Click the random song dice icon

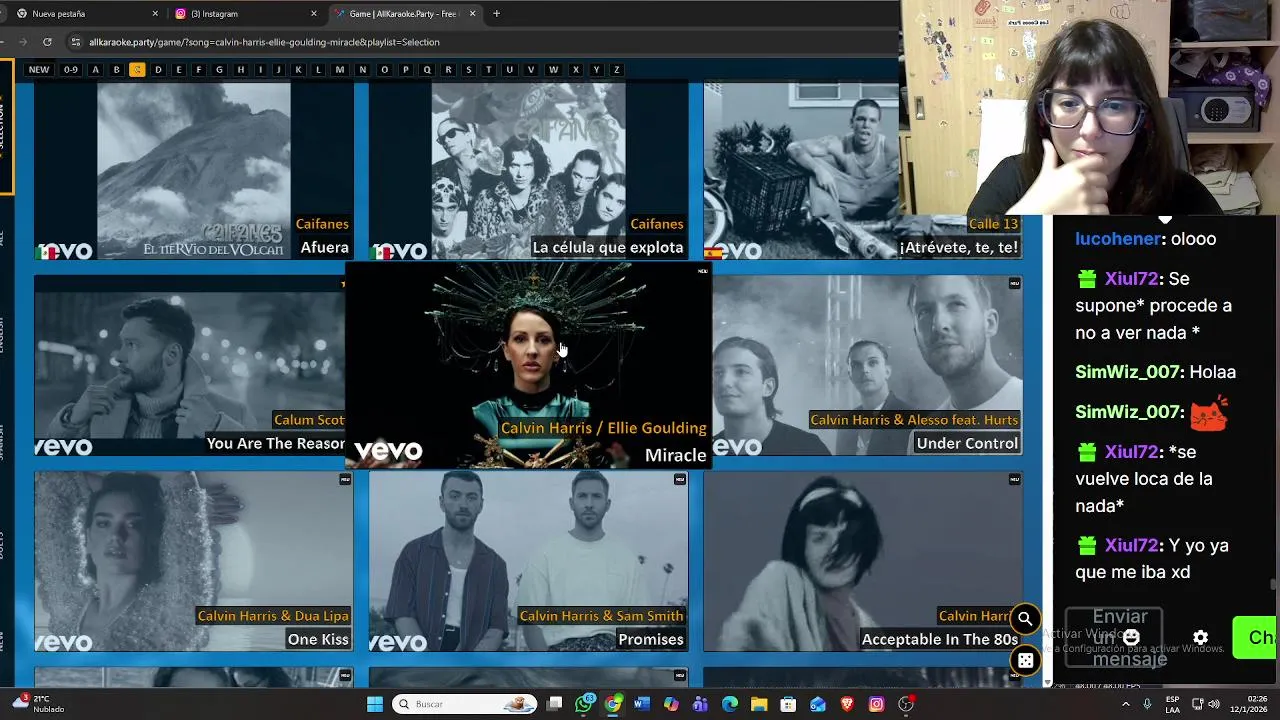click(1025, 660)
